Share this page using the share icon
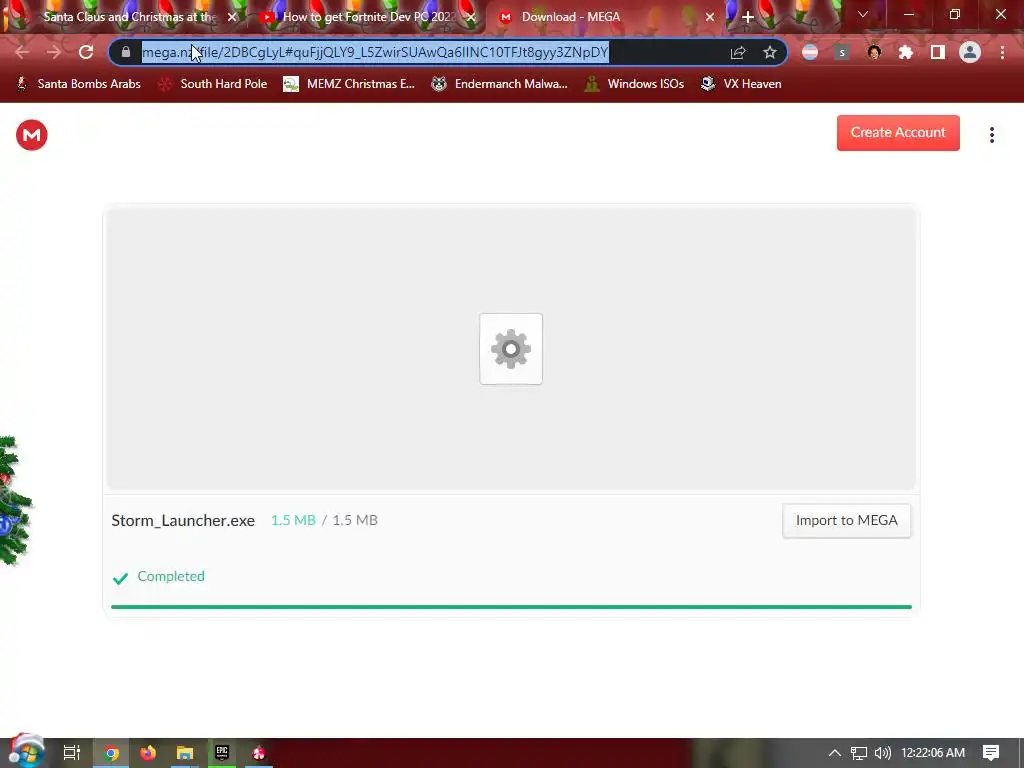This screenshot has height=768, width=1024. pyautogui.click(x=738, y=52)
